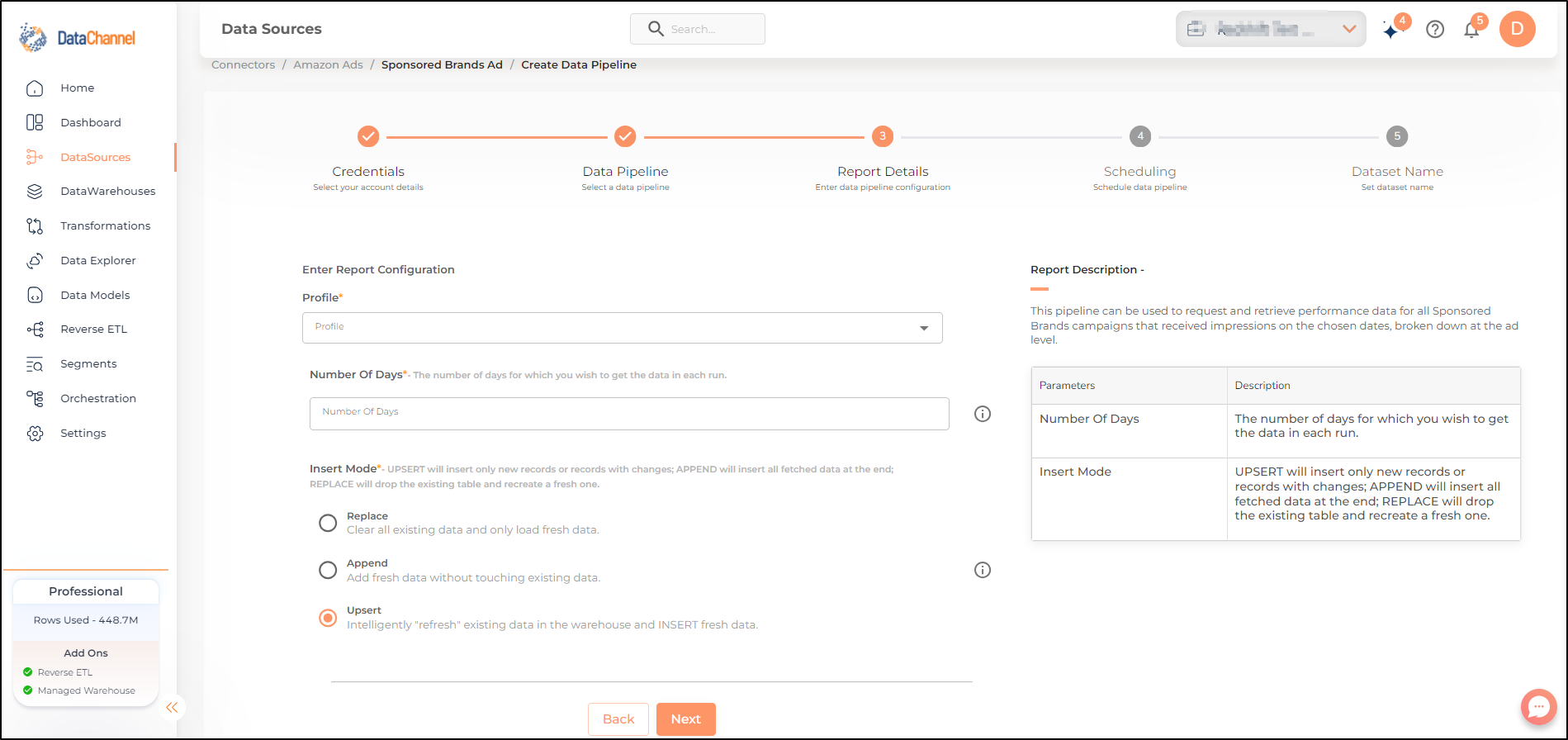
Task: Click the Scheduling step 4 circle
Action: (x=1140, y=136)
